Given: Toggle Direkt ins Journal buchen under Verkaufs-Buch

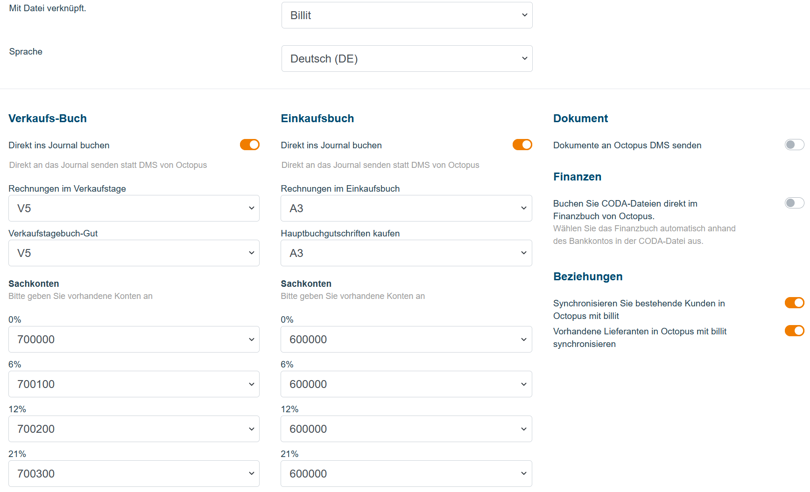Looking at the screenshot, I should (x=249, y=145).
